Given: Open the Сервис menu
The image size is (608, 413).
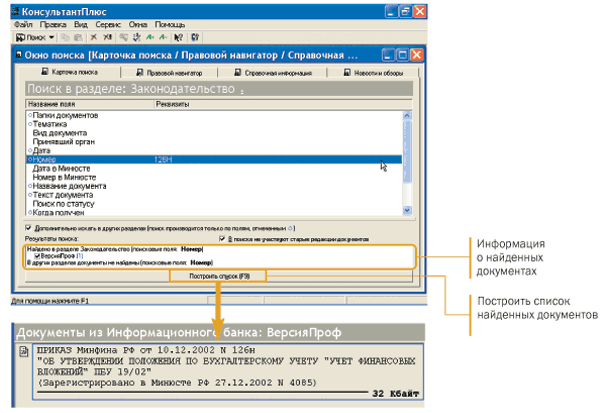Looking at the screenshot, I should coord(108,24).
